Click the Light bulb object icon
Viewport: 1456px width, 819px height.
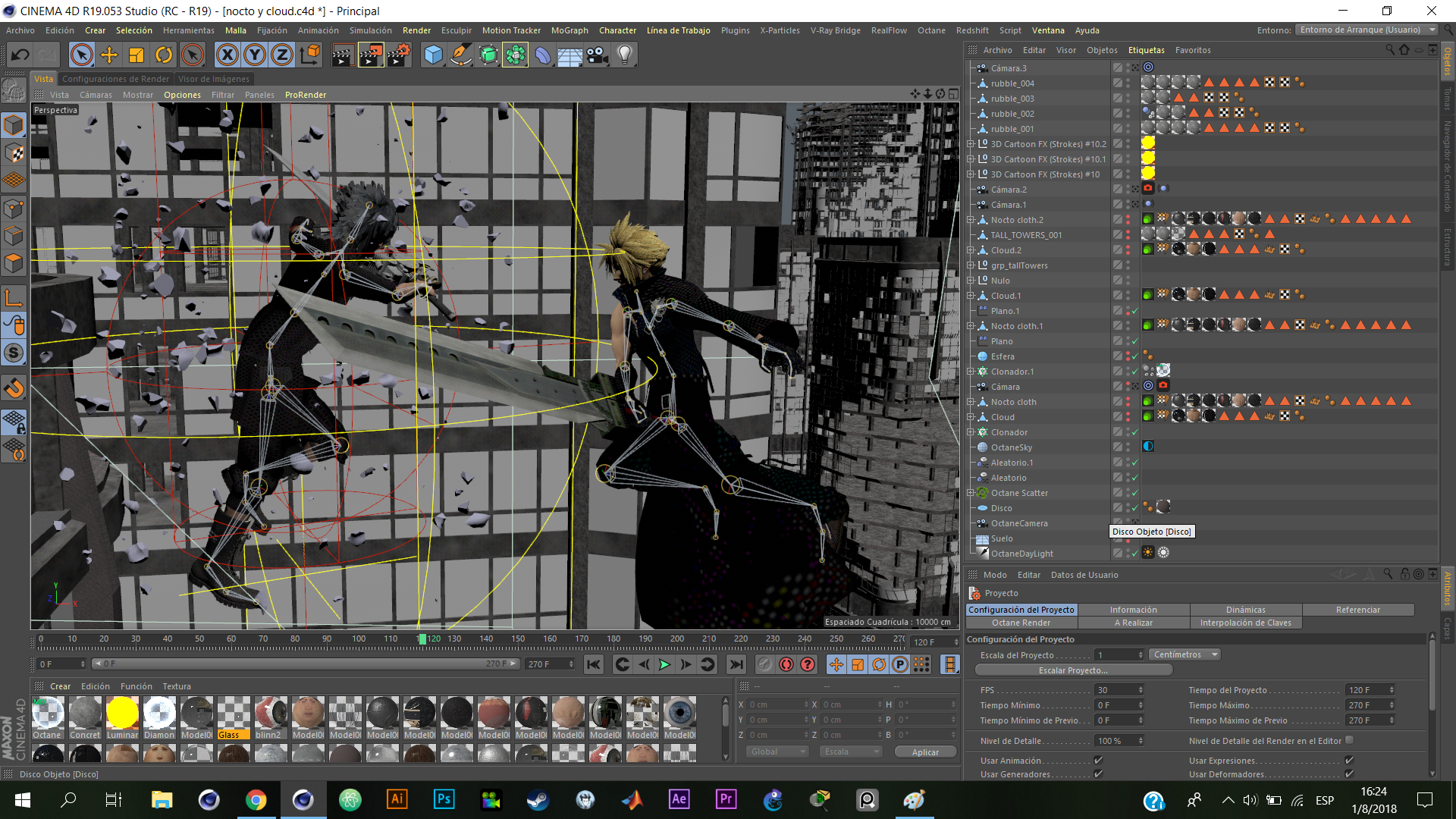(x=624, y=55)
